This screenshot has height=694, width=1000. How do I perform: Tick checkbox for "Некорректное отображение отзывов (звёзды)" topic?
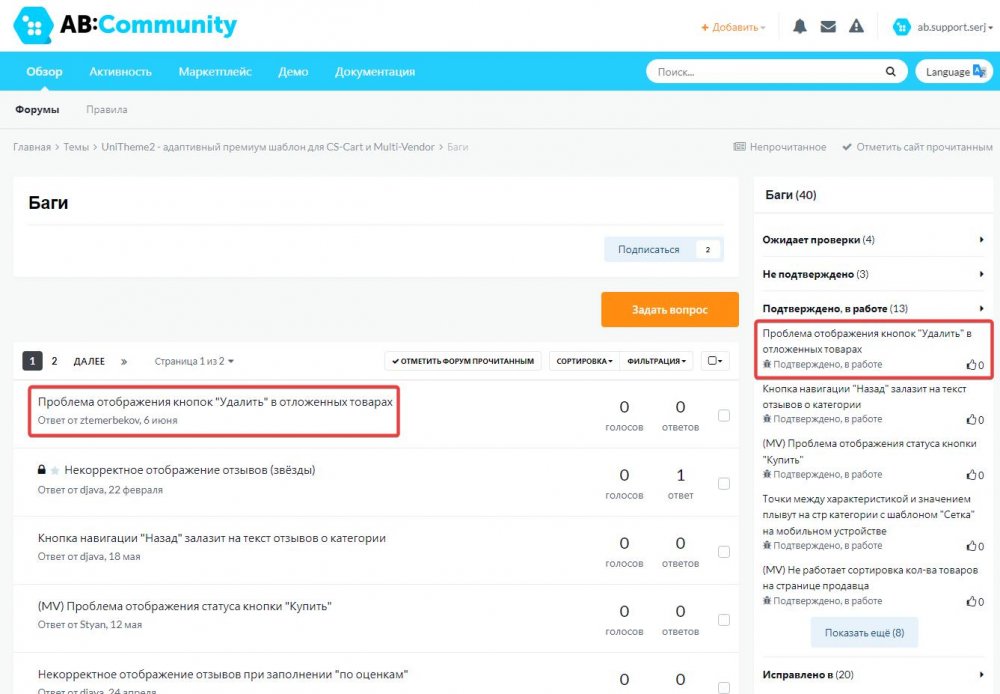724,483
